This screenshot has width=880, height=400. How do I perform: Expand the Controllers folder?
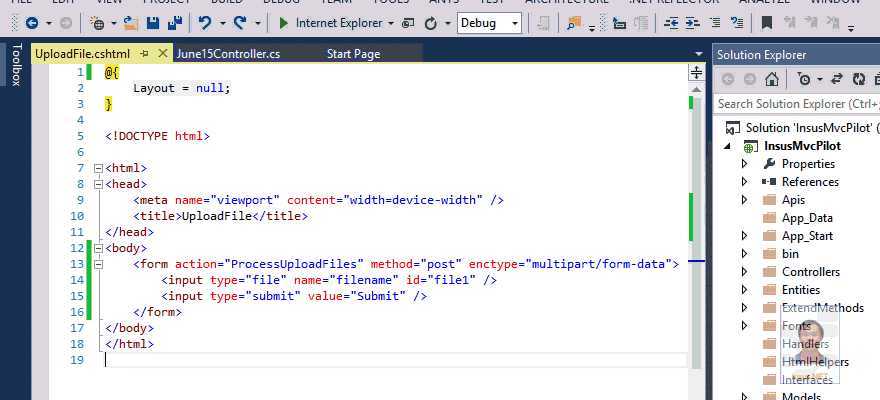point(745,272)
